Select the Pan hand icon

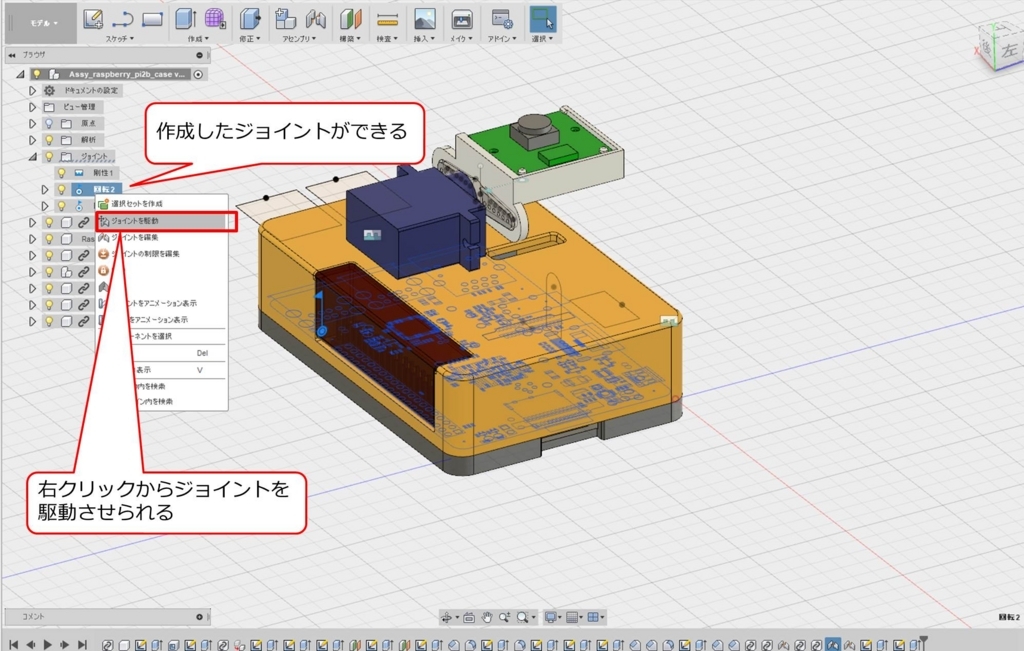coord(487,617)
